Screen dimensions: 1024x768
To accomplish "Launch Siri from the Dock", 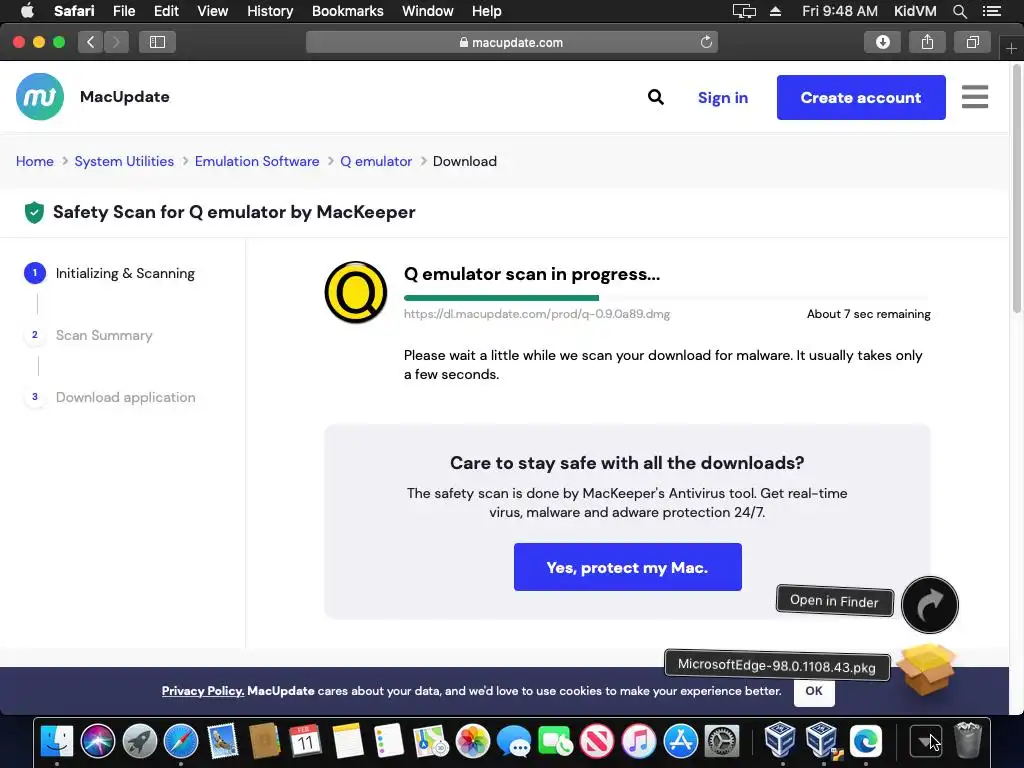I will click(98, 741).
